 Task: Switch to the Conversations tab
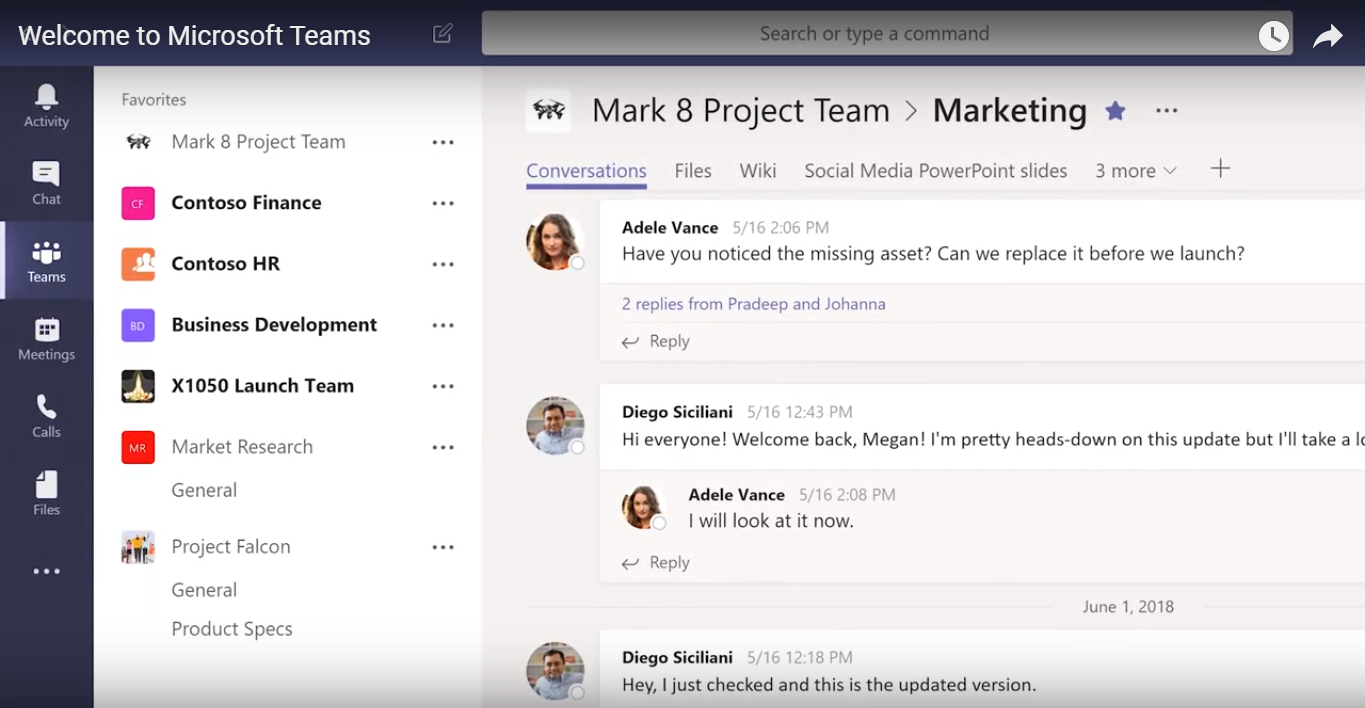[586, 171]
